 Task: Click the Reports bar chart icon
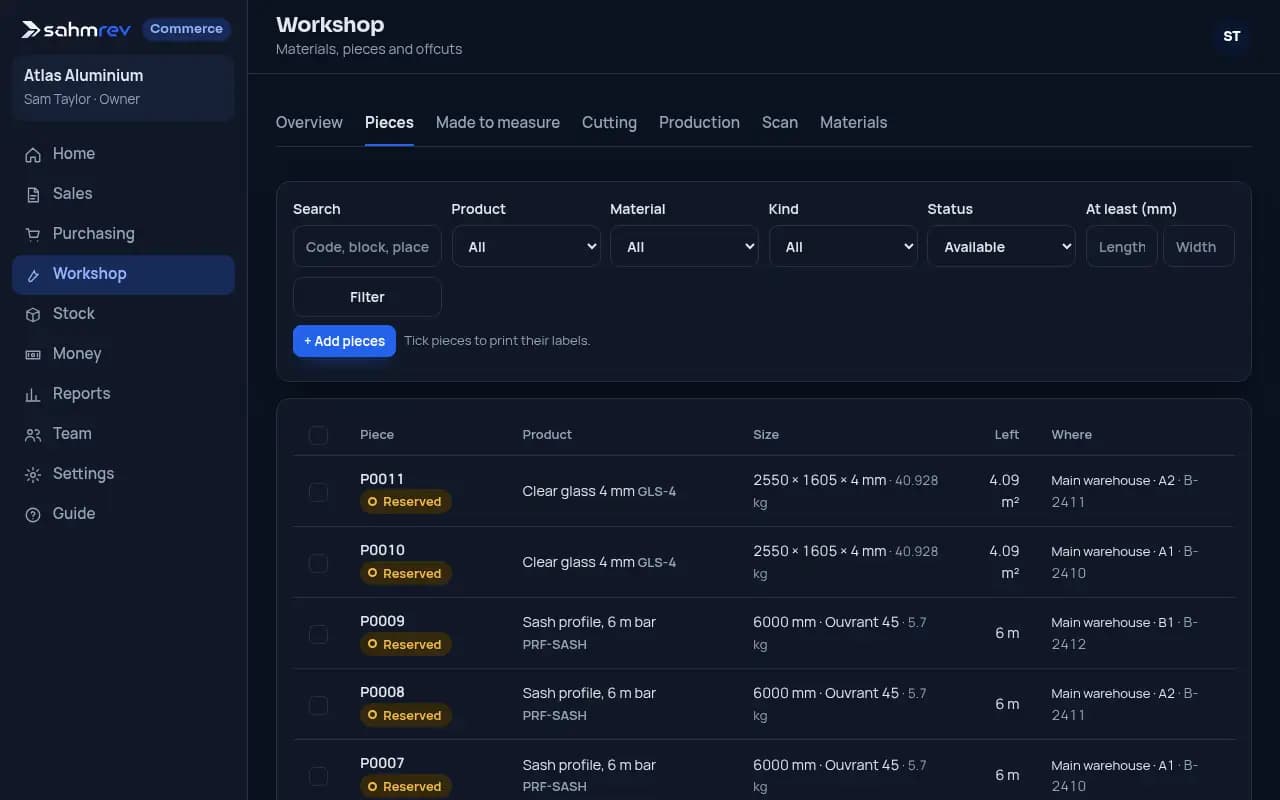point(33,394)
